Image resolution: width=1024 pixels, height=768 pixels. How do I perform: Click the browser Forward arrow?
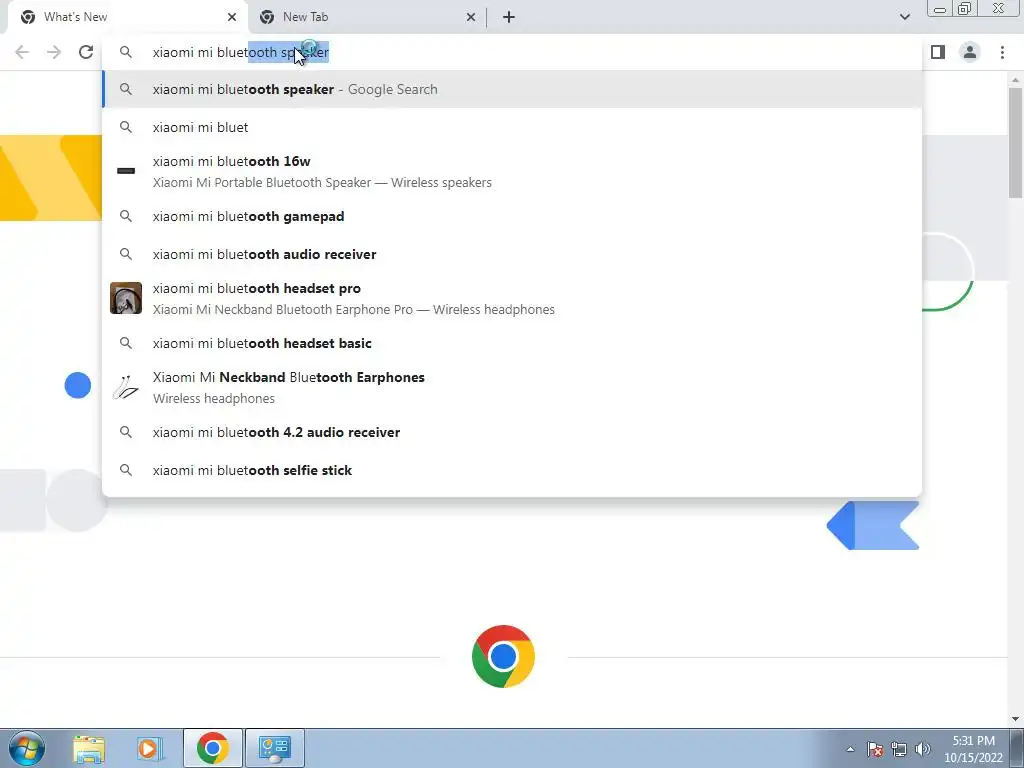point(54,52)
